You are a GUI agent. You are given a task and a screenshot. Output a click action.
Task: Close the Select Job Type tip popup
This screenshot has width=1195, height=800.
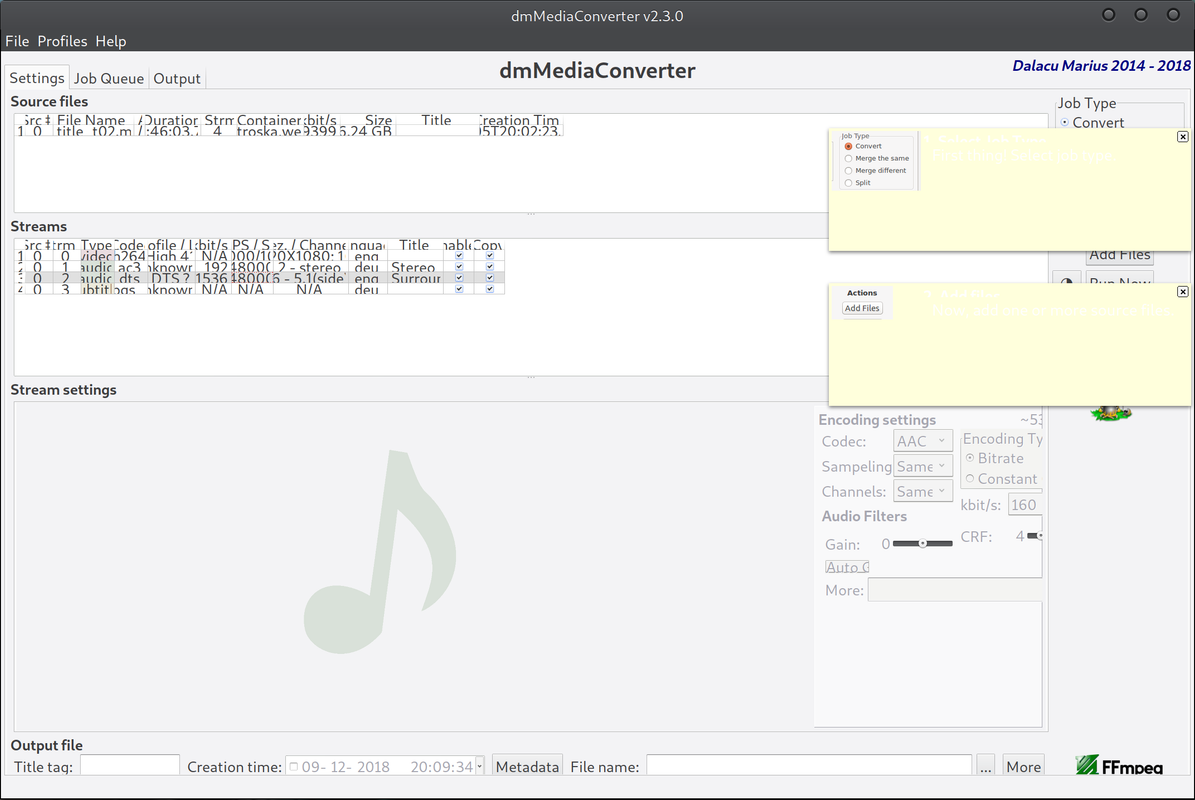pos(1182,136)
